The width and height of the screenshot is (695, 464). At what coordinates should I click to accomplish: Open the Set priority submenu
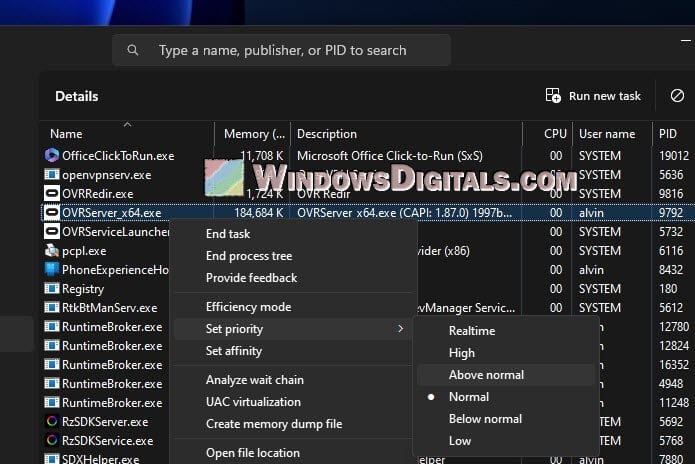pyautogui.click(x=293, y=329)
